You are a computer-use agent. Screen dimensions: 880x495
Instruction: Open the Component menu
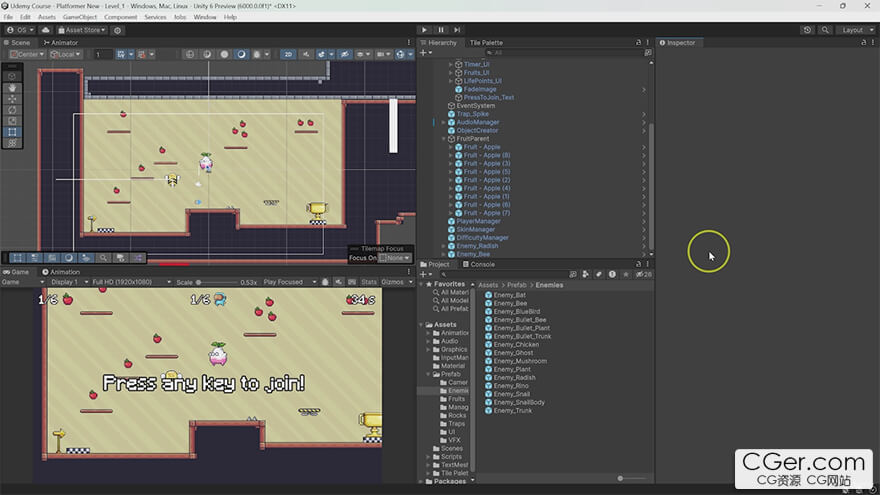coord(121,17)
